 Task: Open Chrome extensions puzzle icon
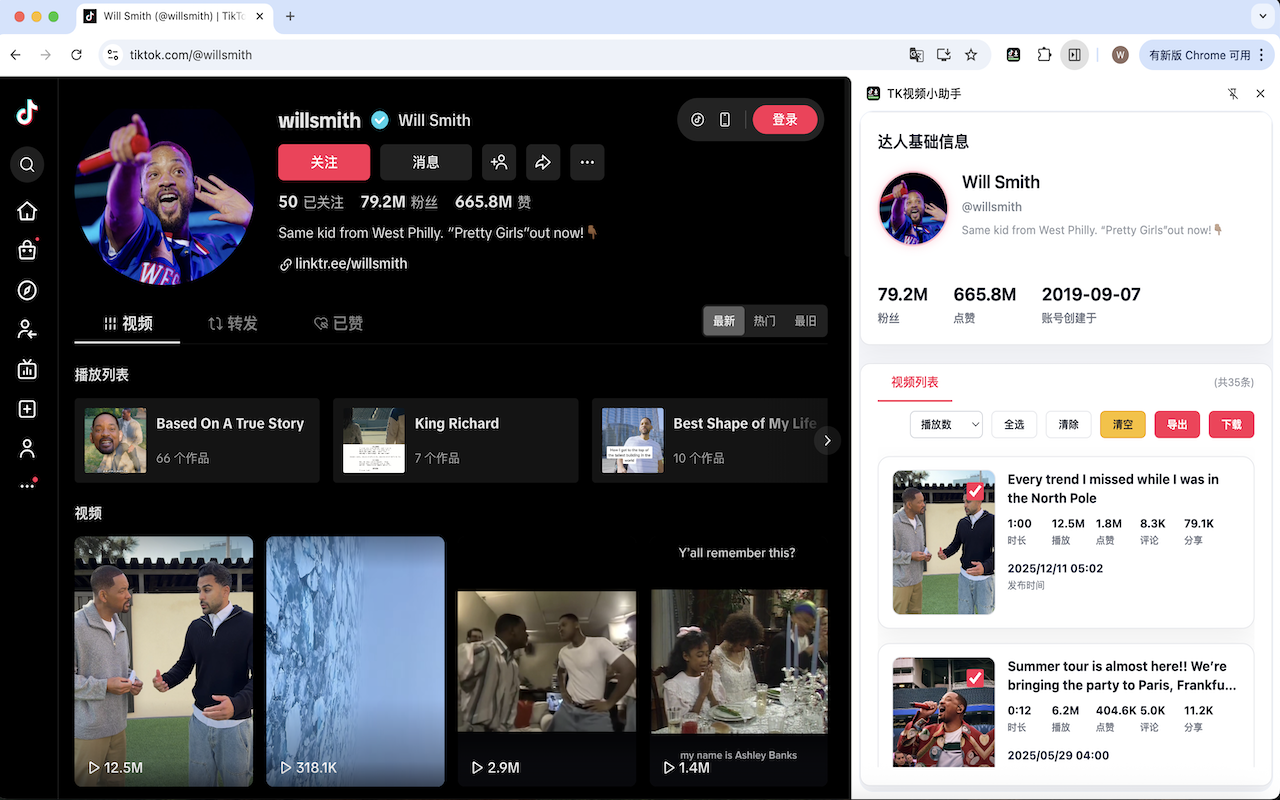tap(1044, 55)
